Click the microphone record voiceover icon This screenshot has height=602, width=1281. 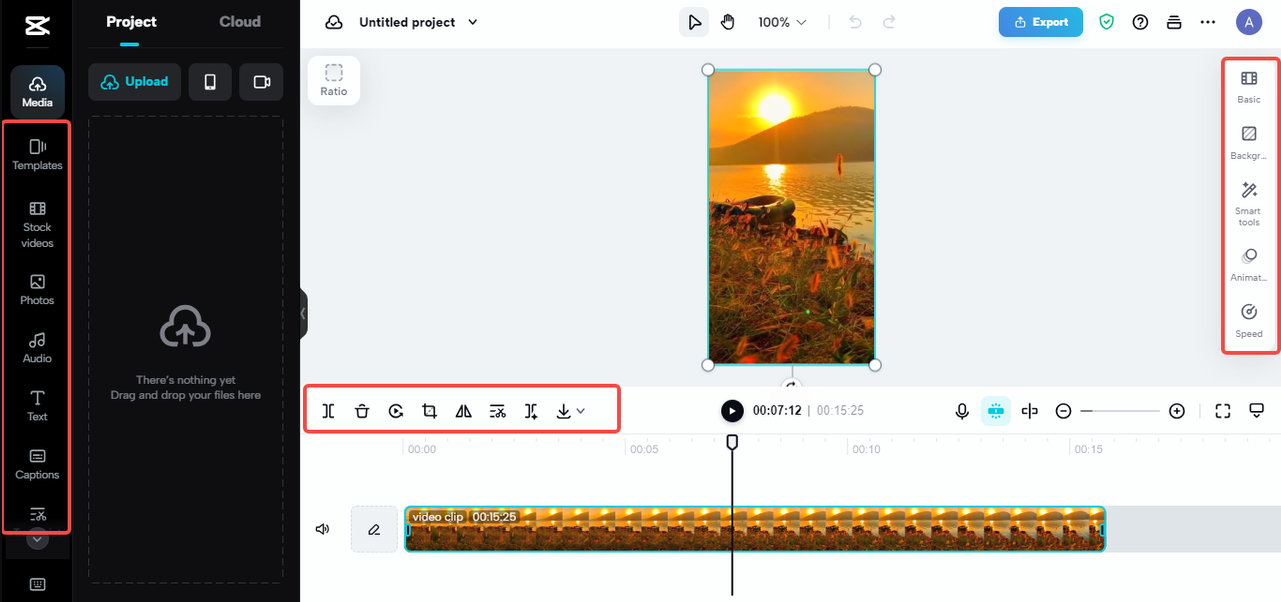(962, 411)
